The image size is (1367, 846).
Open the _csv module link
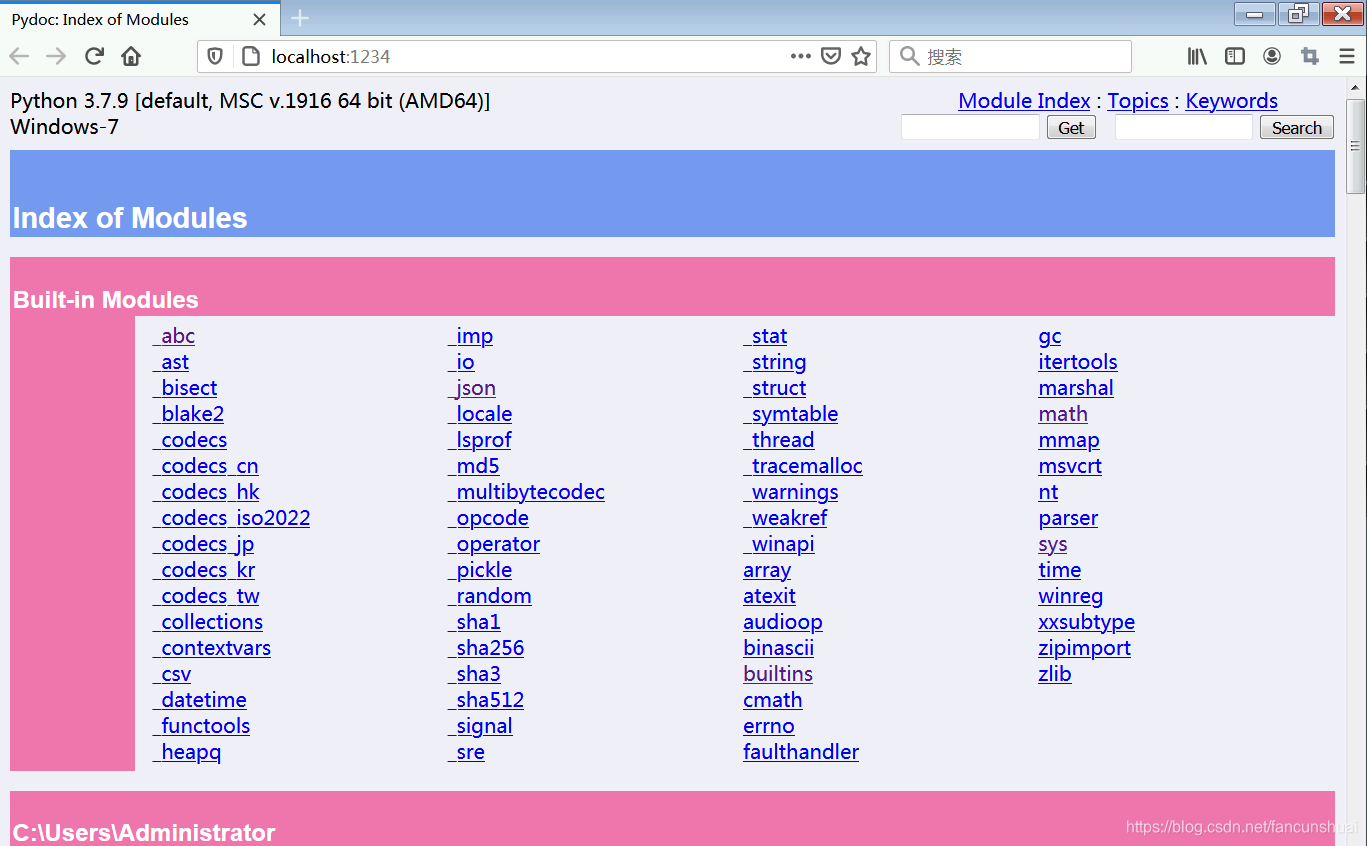tap(172, 674)
